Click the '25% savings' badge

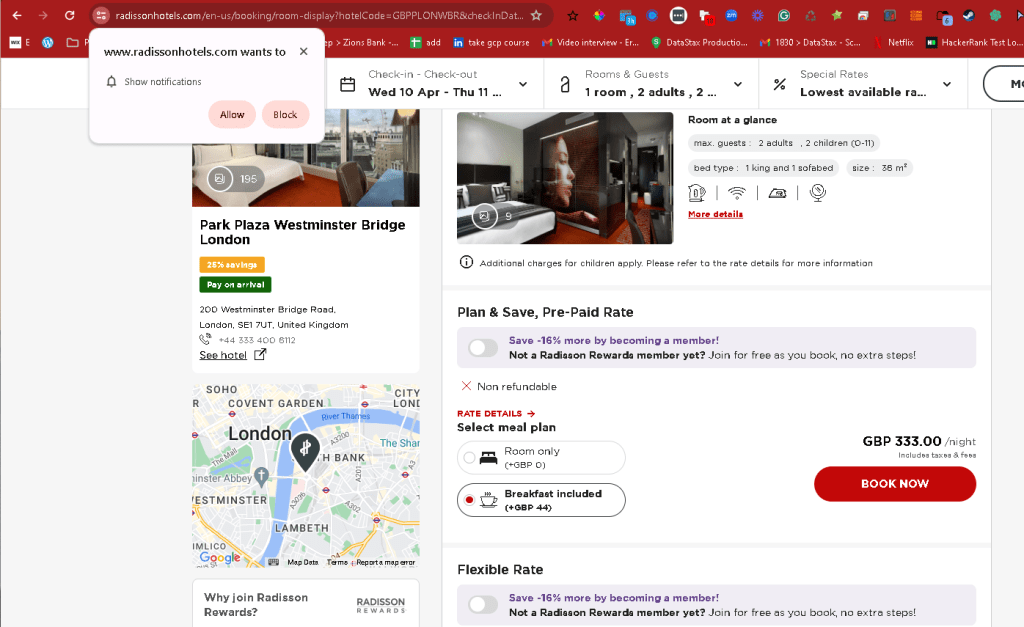232,265
